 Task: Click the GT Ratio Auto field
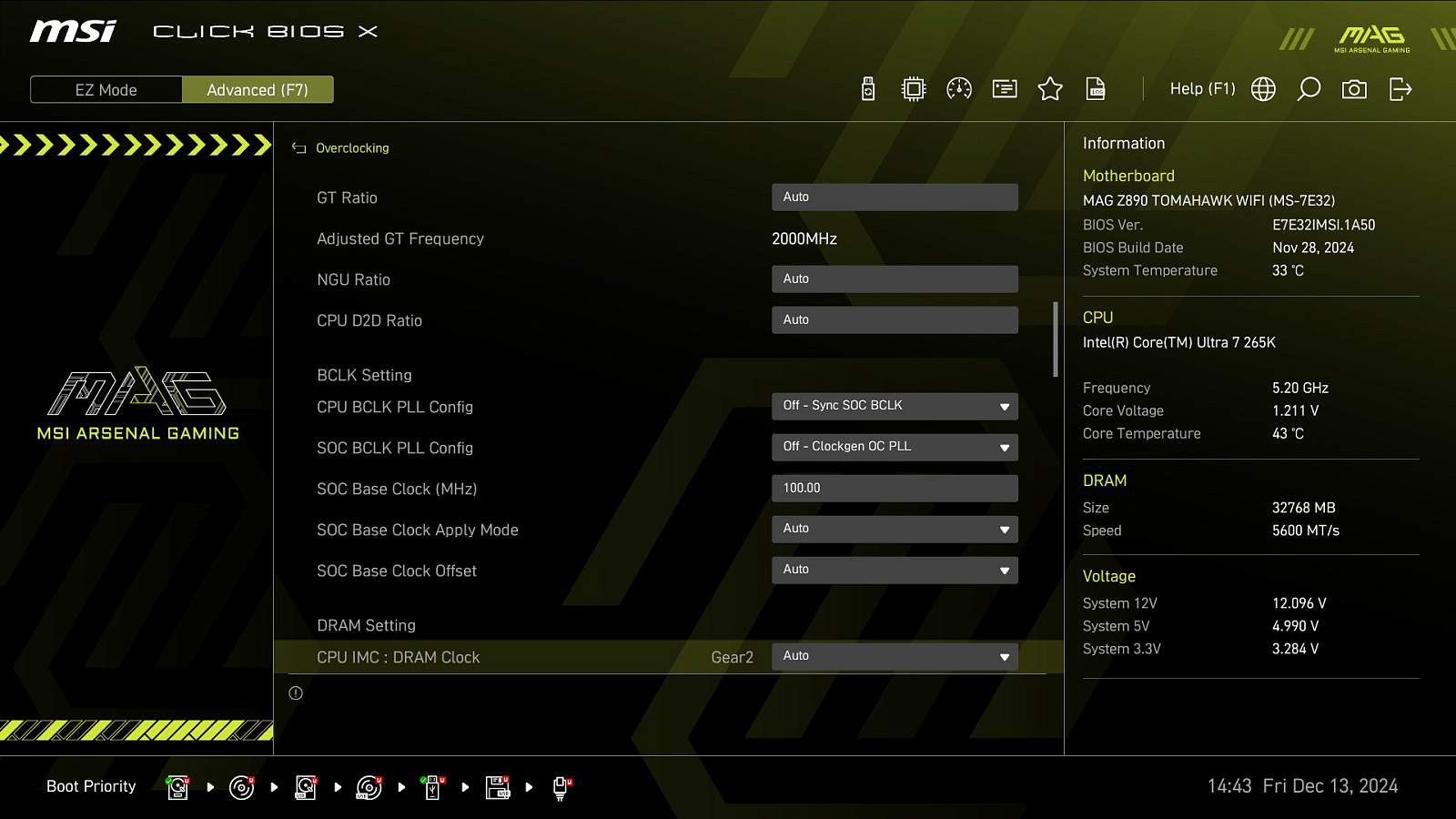point(895,197)
